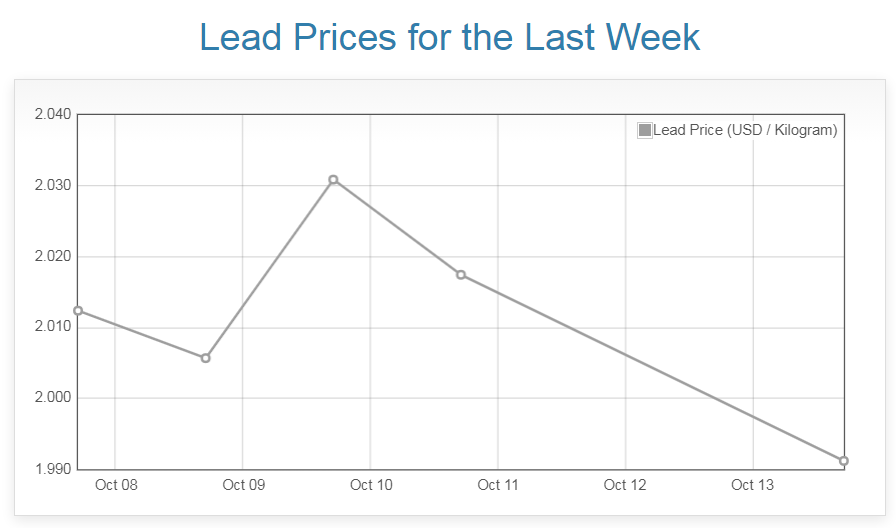Click the 2.000 y-axis label
Image resolution: width=896 pixels, height=528 pixels.
click(52, 398)
